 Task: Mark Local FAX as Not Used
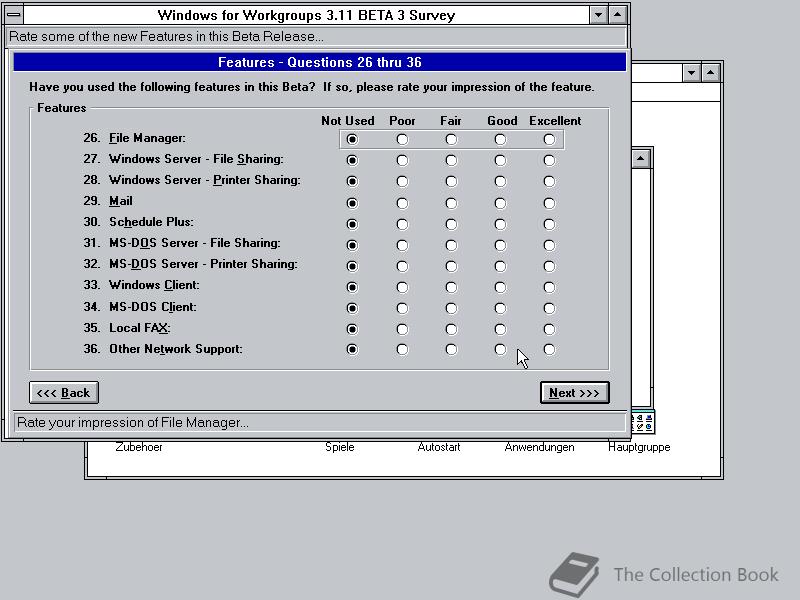pyautogui.click(x=352, y=329)
